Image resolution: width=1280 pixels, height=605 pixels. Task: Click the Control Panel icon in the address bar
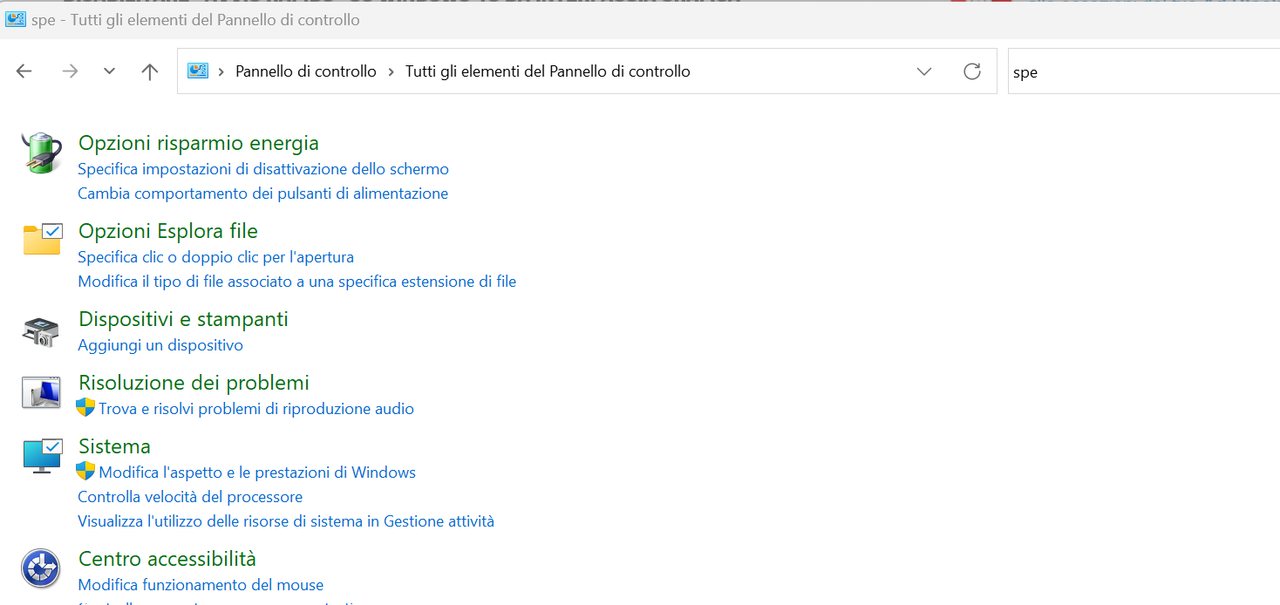(198, 71)
